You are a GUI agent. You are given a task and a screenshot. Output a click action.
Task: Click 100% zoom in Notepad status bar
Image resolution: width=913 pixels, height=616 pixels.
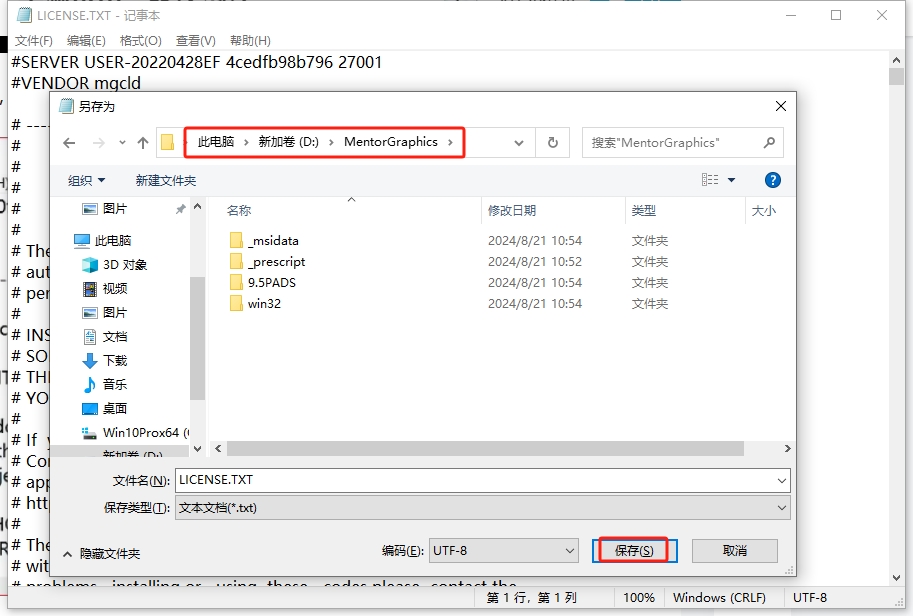(x=639, y=598)
